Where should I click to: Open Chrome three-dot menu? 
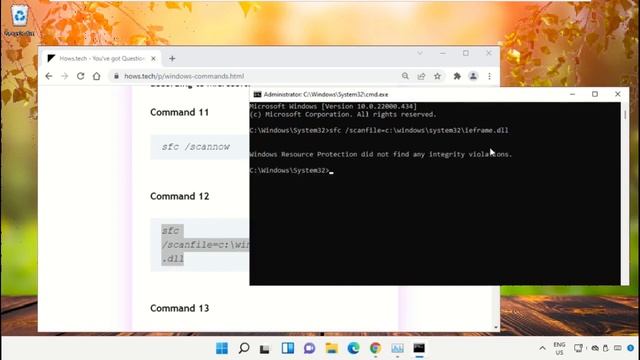pyautogui.click(x=489, y=76)
